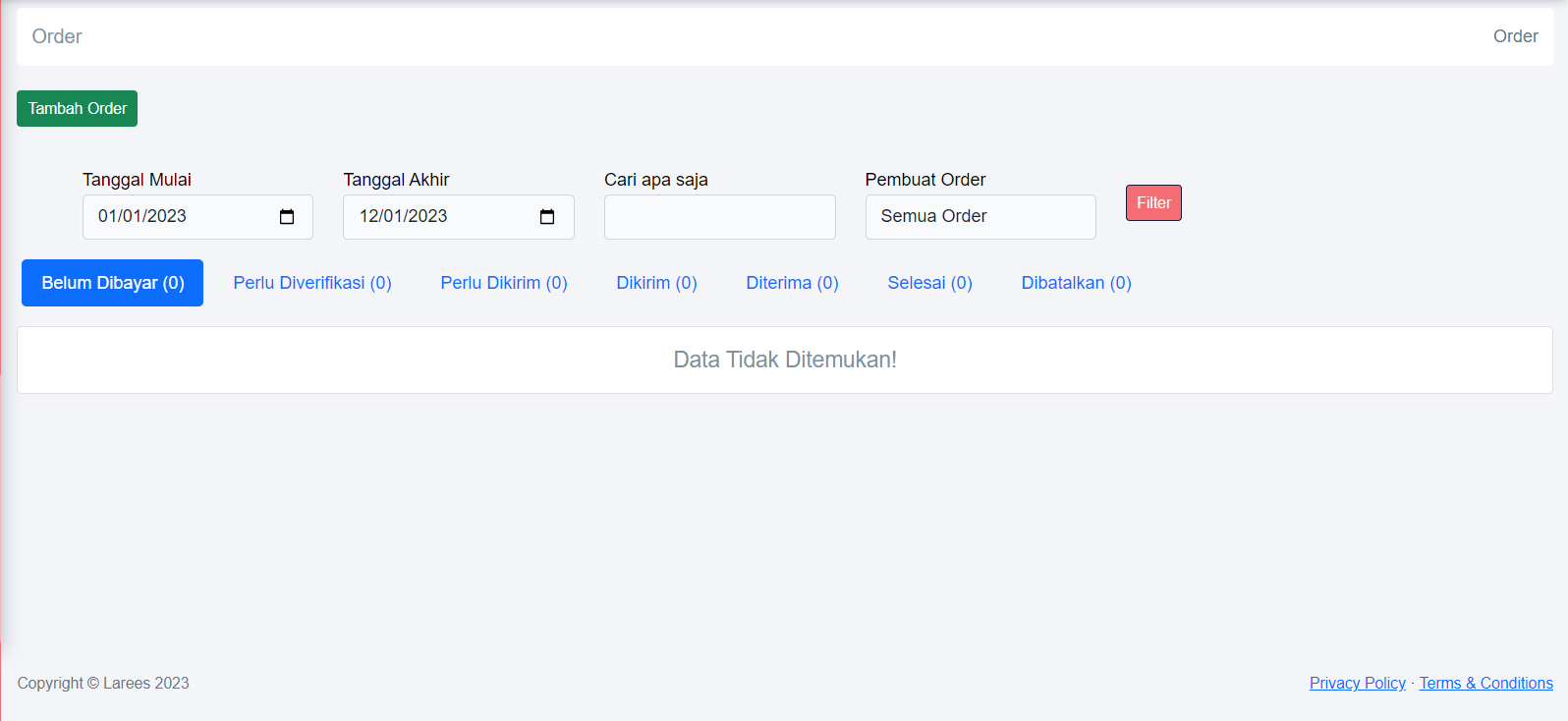Screen dimensions: 1568x721
Task: Show the Diterima (0) tab
Action: 792,283
